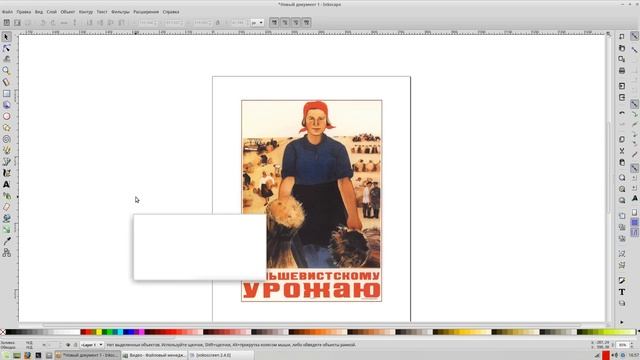
Task: Select the Rectangle tool
Action: pos(7,93)
